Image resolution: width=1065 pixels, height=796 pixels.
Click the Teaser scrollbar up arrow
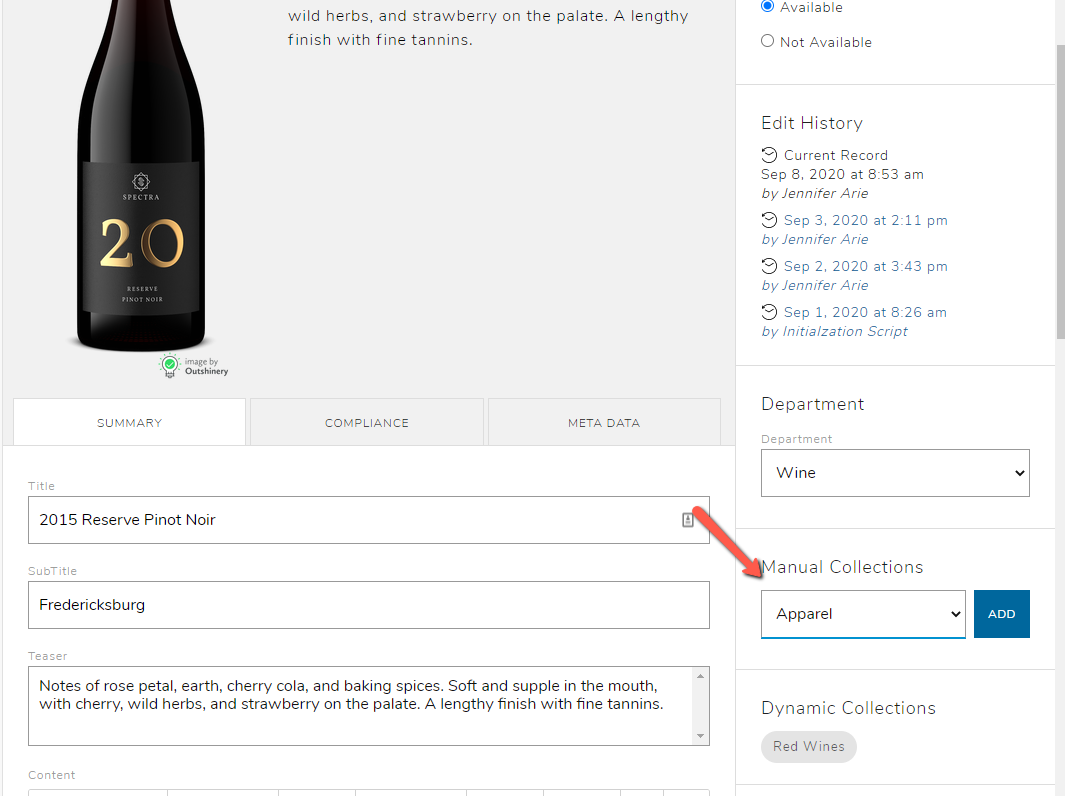(x=700, y=676)
